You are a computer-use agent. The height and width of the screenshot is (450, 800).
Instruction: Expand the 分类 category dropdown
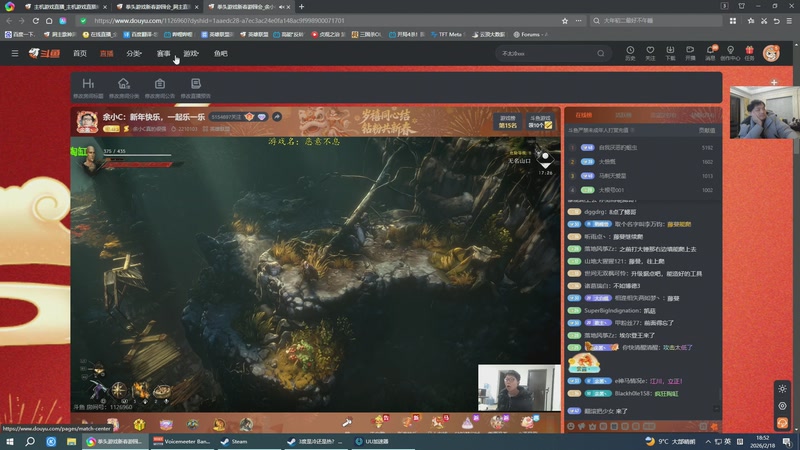[x=134, y=53]
